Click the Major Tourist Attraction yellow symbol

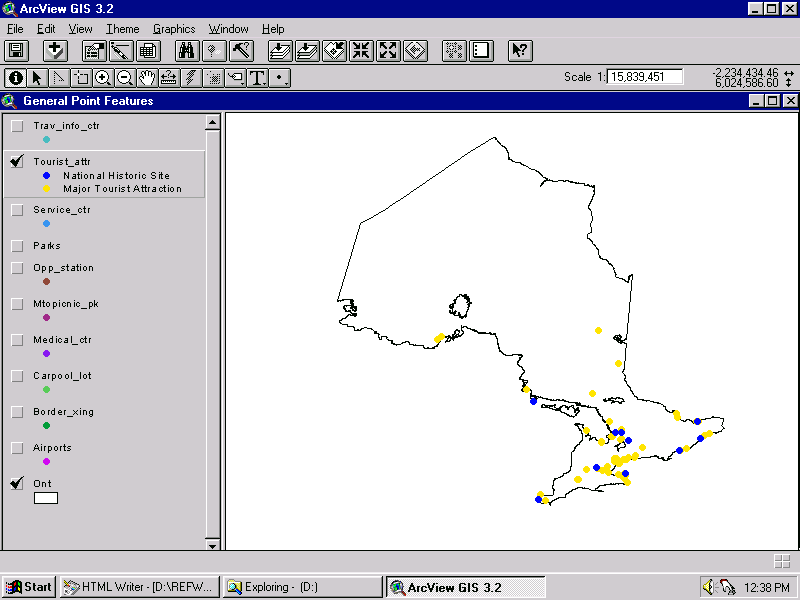46,189
